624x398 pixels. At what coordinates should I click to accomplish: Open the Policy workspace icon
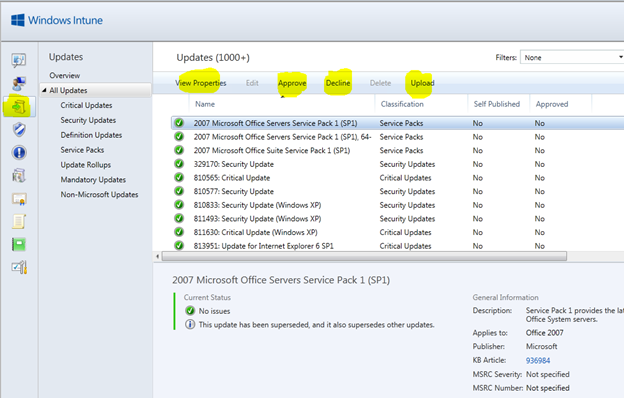tap(19, 221)
